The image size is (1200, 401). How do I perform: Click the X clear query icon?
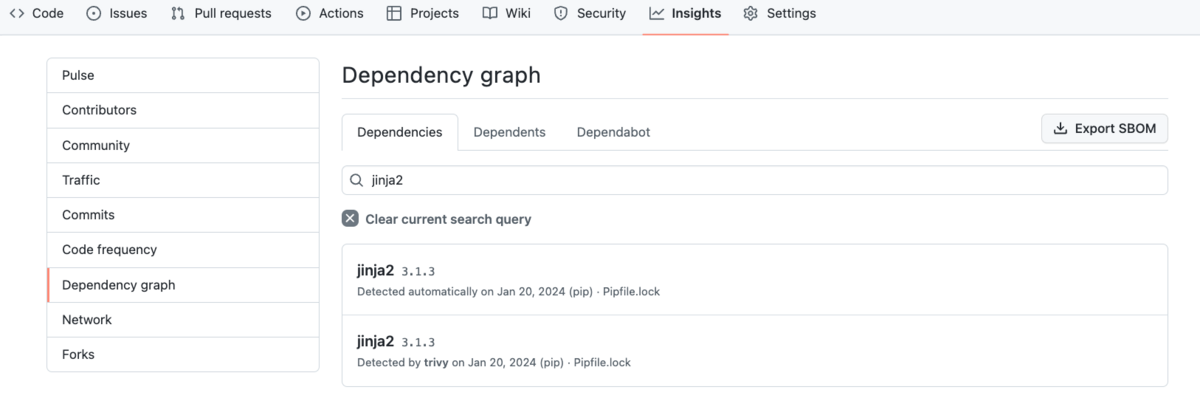[350, 219]
